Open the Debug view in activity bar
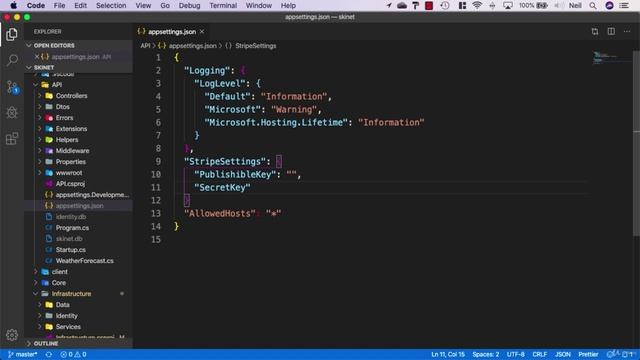Screen dimensions: 640x360 point(12,113)
